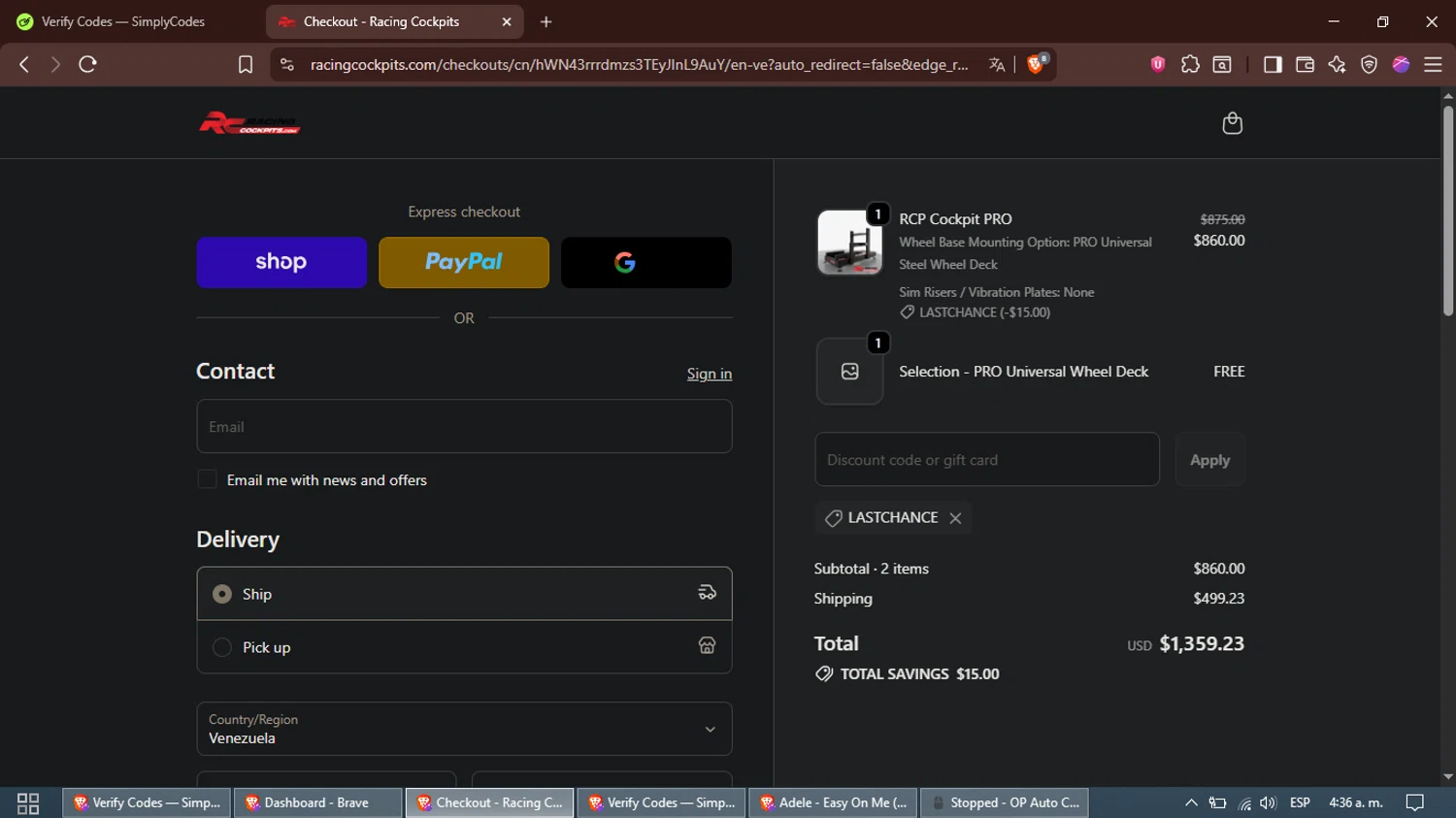
Task: Focus the Discount code or gift card field
Action: pyautogui.click(x=987, y=460)
